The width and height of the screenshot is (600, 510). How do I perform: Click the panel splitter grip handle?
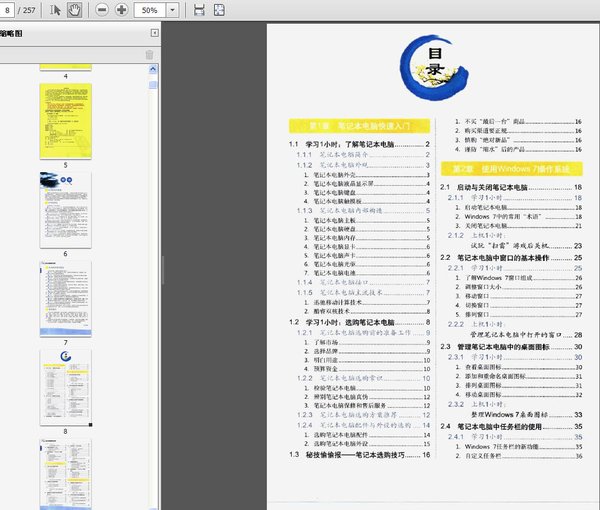[163, 270]
